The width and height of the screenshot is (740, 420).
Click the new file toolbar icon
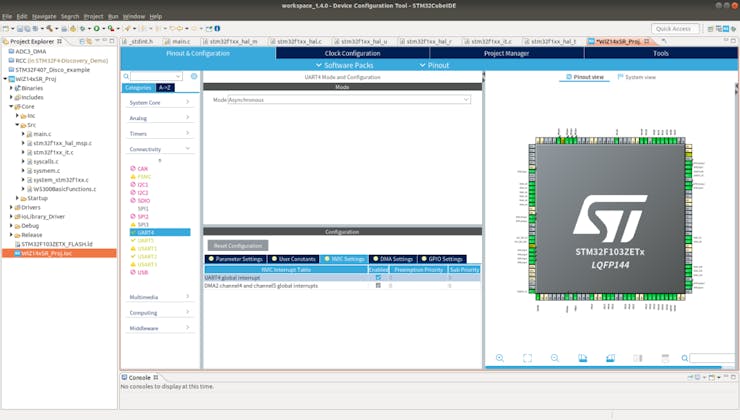pyautogui.click(x=6, y=28)
